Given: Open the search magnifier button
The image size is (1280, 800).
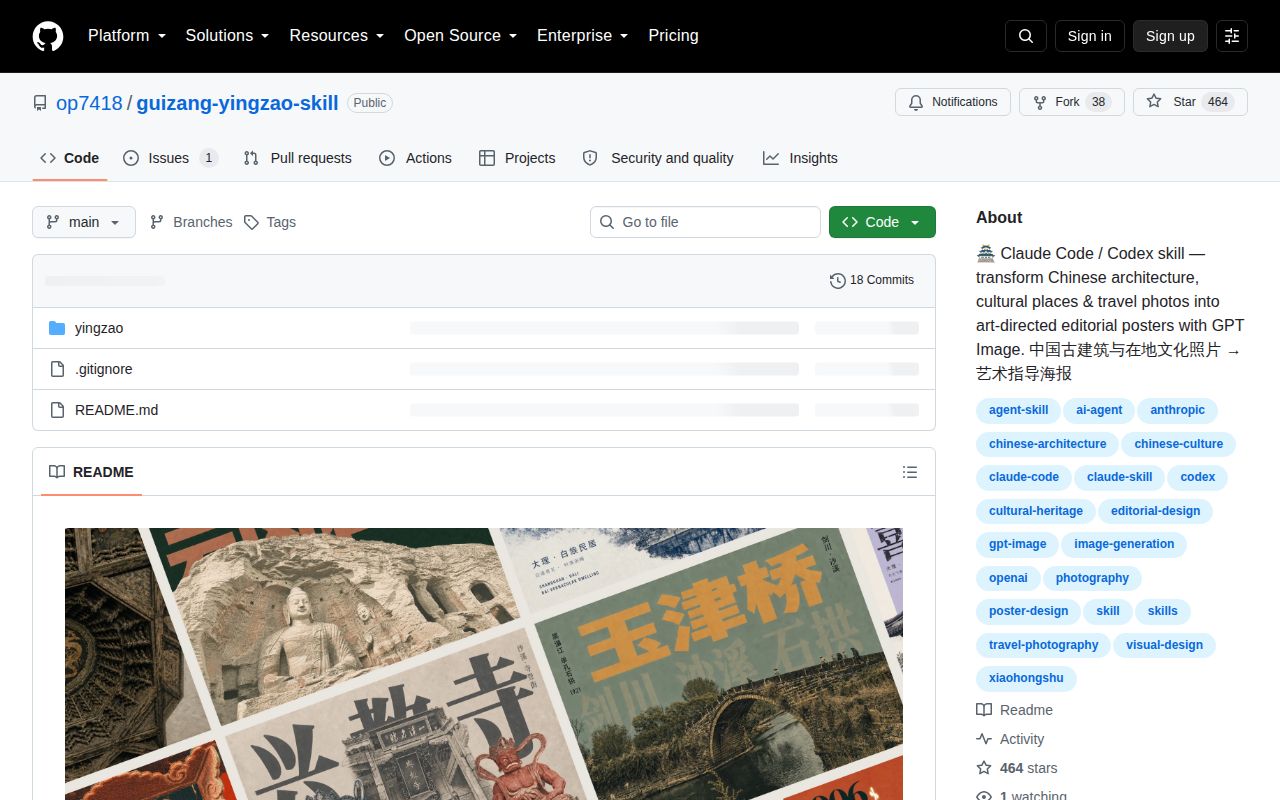Looking at the screenshot, I should 1026,36.
